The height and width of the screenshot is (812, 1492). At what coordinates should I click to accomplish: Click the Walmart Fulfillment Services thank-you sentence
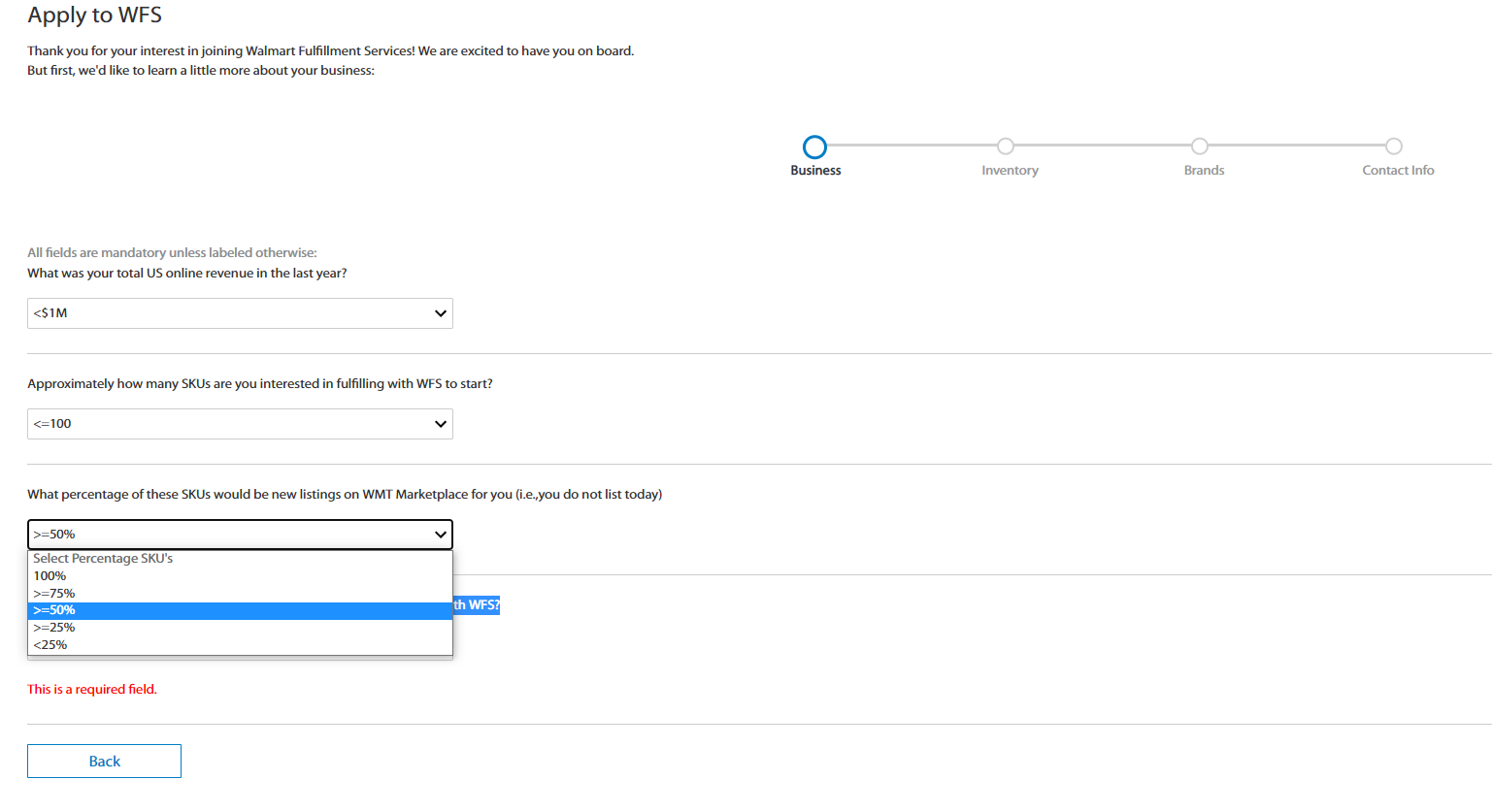pyautogui.click(x=330, y=51)
